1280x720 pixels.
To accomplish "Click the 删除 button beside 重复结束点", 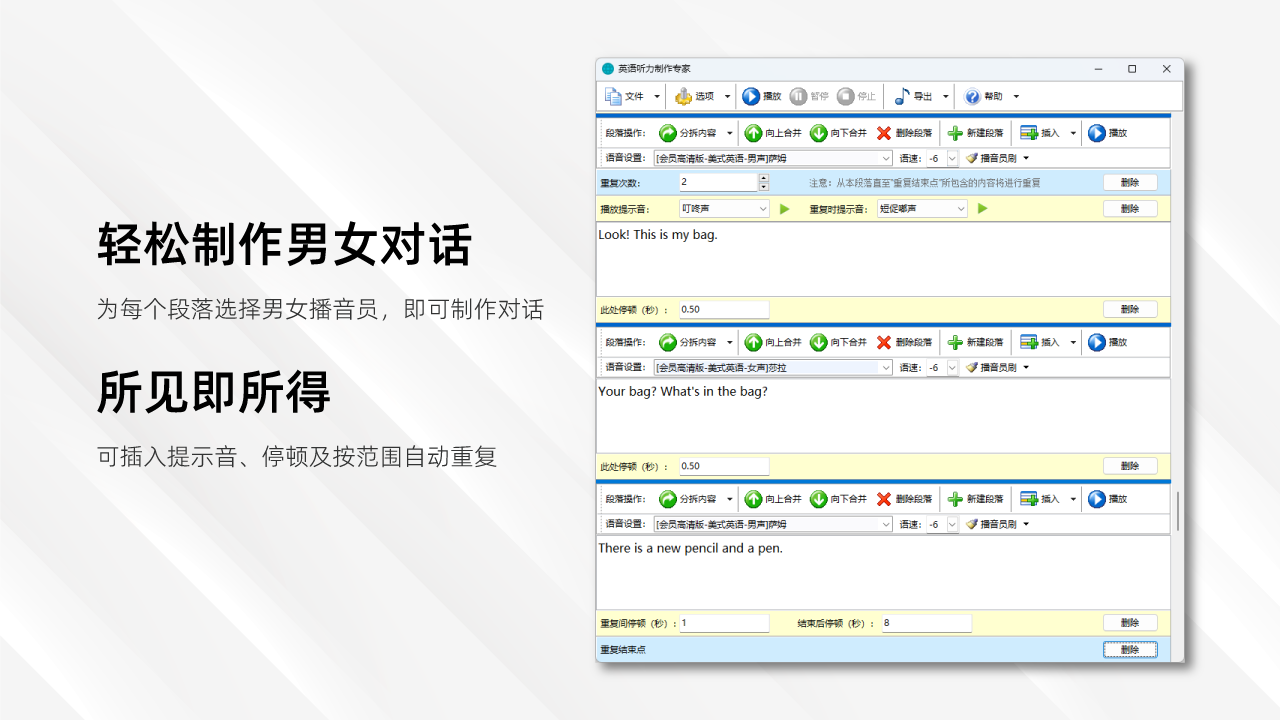I will [1130, 649].
